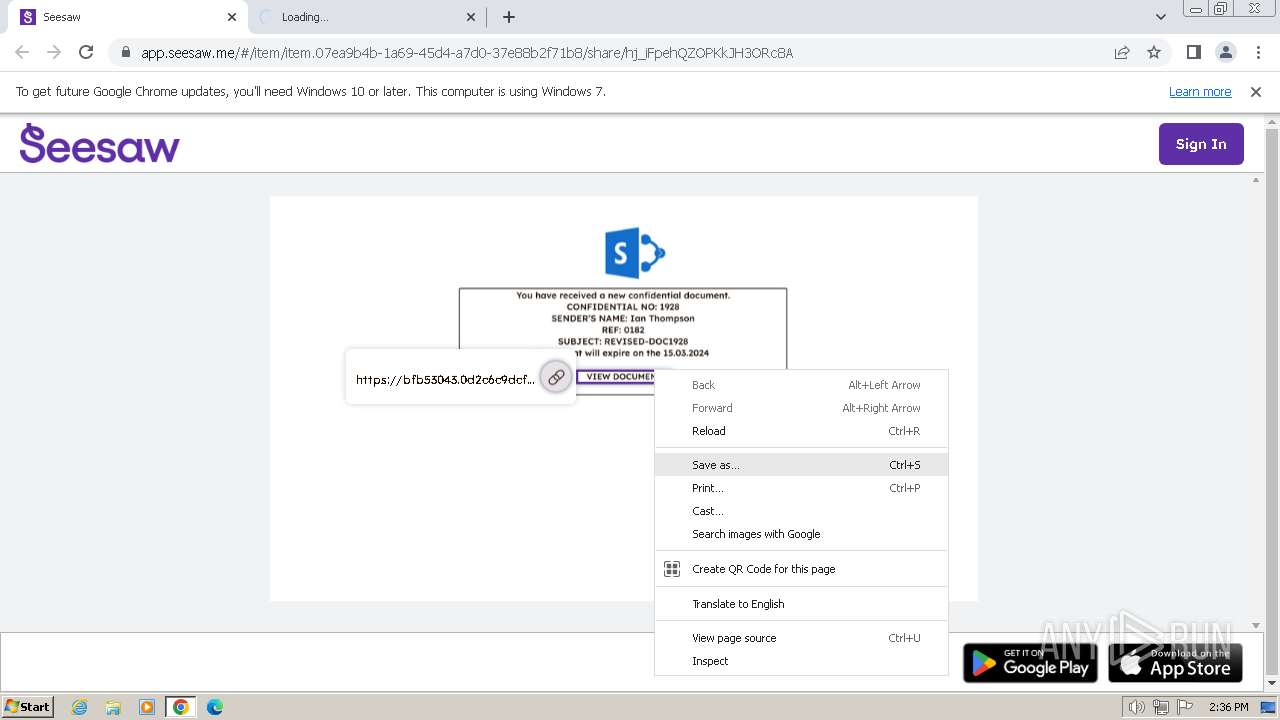
Task: Click the share page icon in address bar
Action: (x=1122, y=52)
